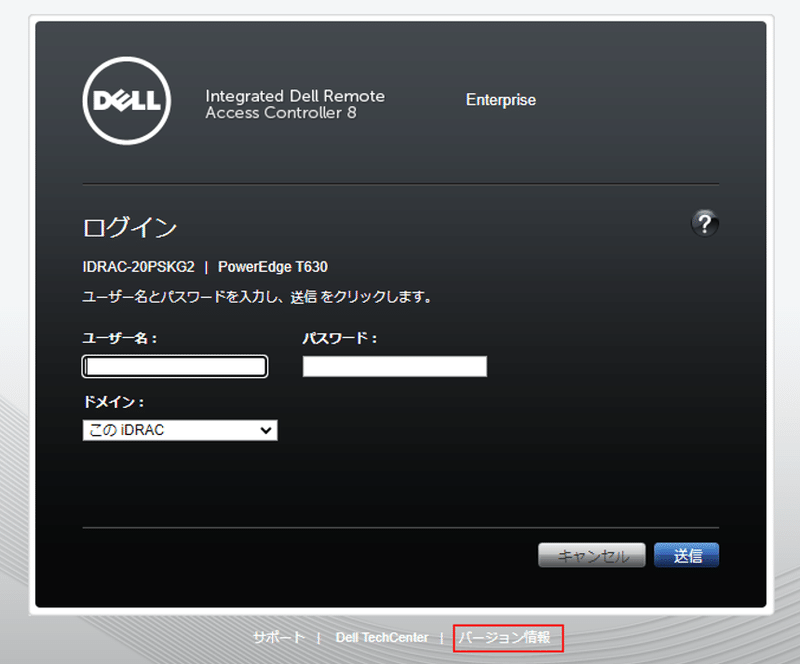Click the キャンセル cancel button
This screenshot has height=664, width=800.
pos(592,555)
